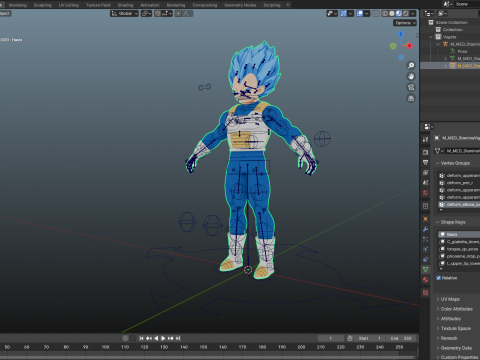Switch to solid viewport shading

392,14
